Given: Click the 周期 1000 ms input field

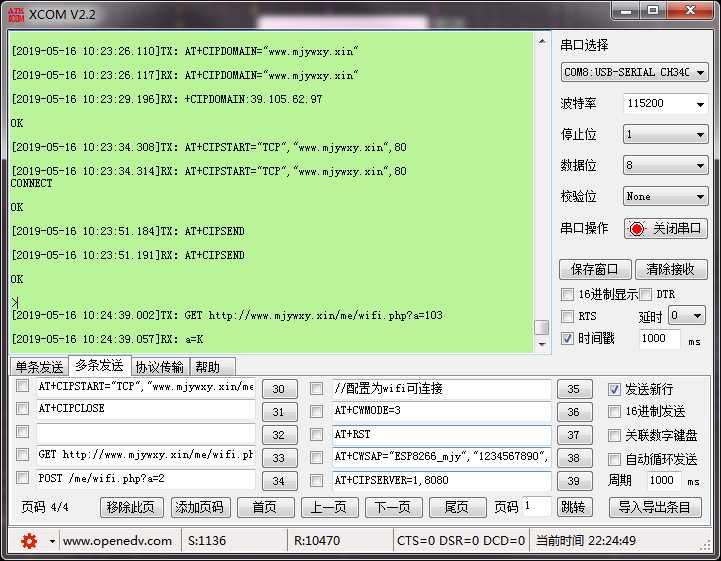Looking at the screenshot, I should 663,481.
